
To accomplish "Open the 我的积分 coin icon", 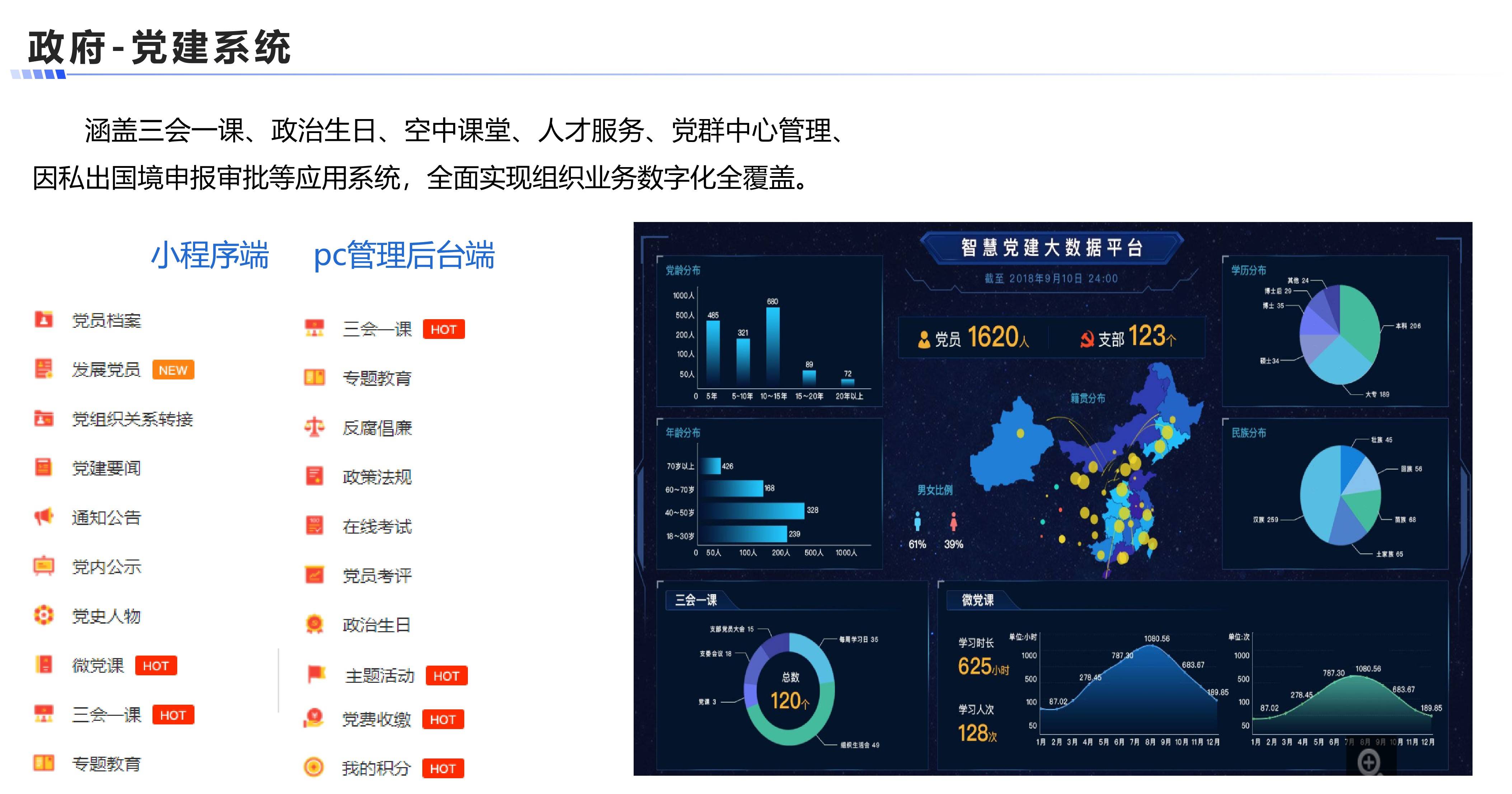I will (314, 767).
